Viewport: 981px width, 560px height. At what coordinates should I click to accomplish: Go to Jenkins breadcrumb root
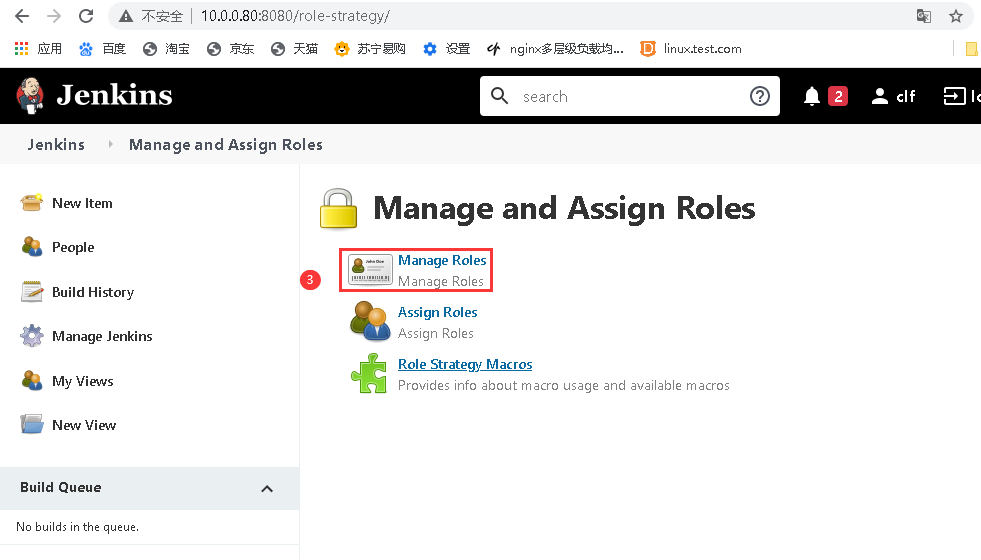click(x=56, y=145)
